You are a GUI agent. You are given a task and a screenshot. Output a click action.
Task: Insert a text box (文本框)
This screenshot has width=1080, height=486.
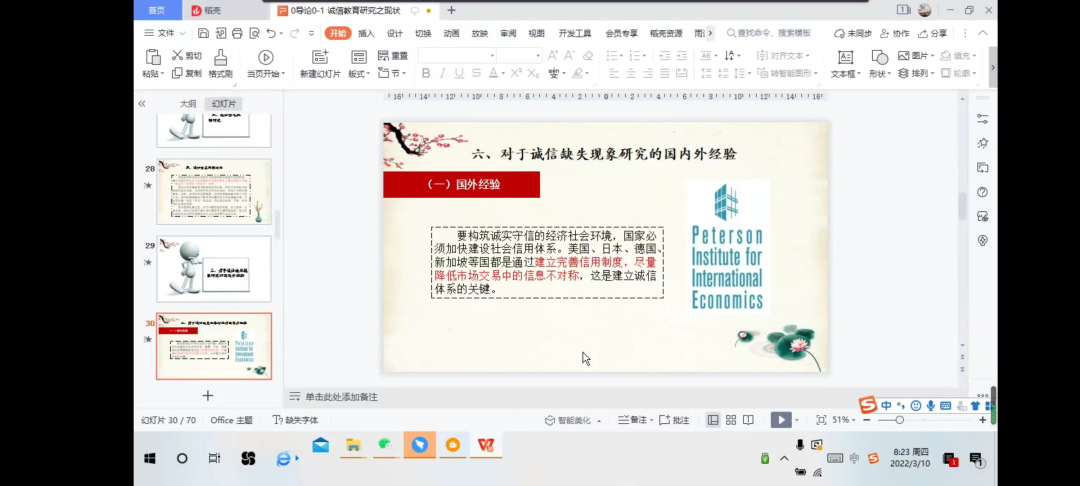845,57
